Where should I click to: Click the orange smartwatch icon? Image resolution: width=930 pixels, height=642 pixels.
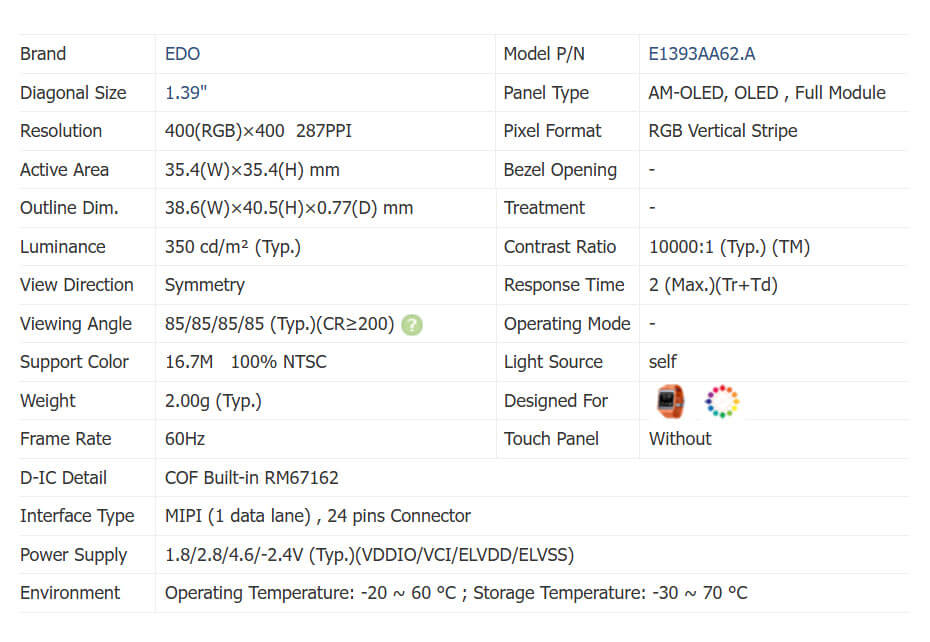coord(670,400)
